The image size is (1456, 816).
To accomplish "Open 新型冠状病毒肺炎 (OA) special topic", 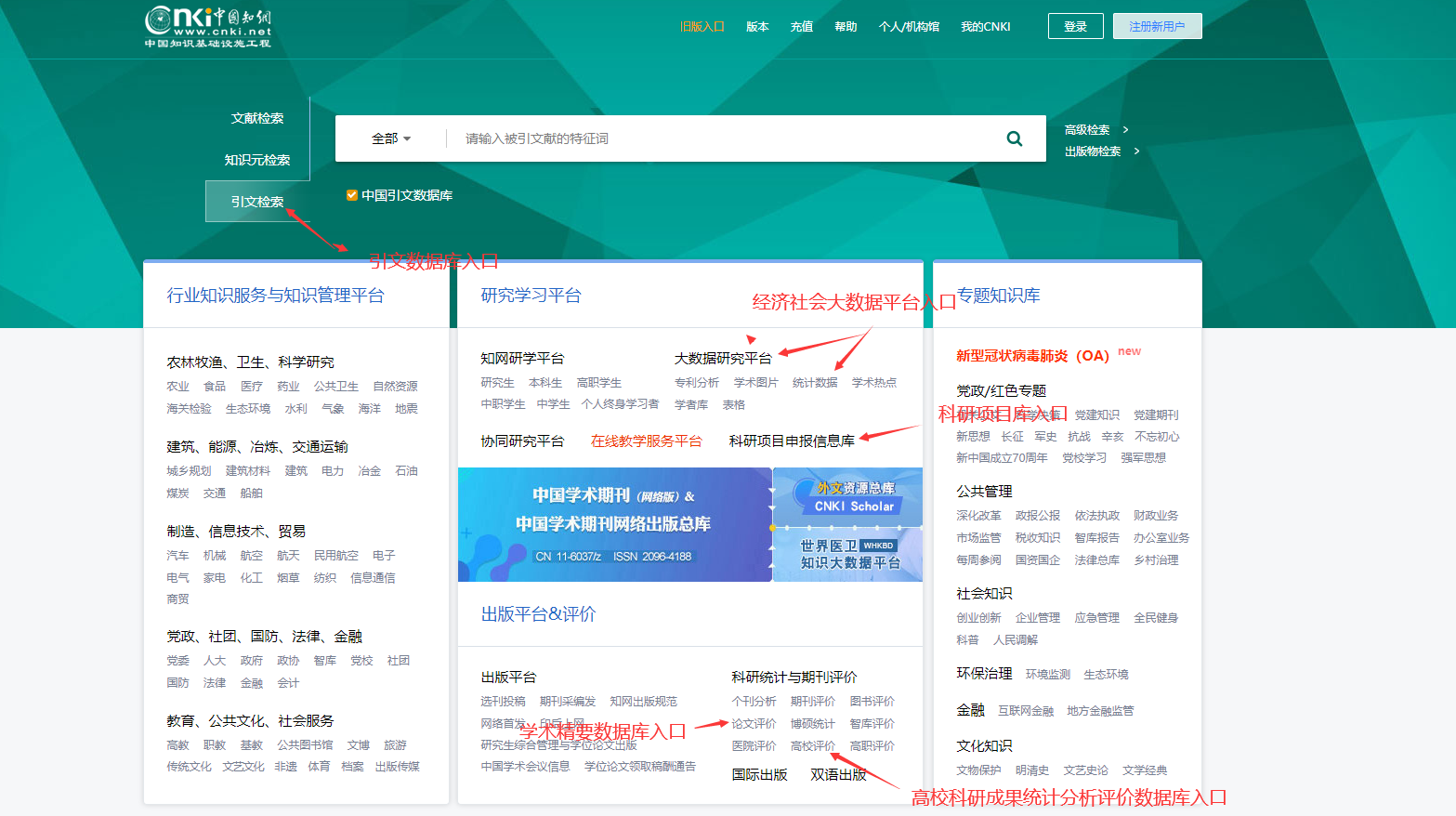I will pos(1032,356).
